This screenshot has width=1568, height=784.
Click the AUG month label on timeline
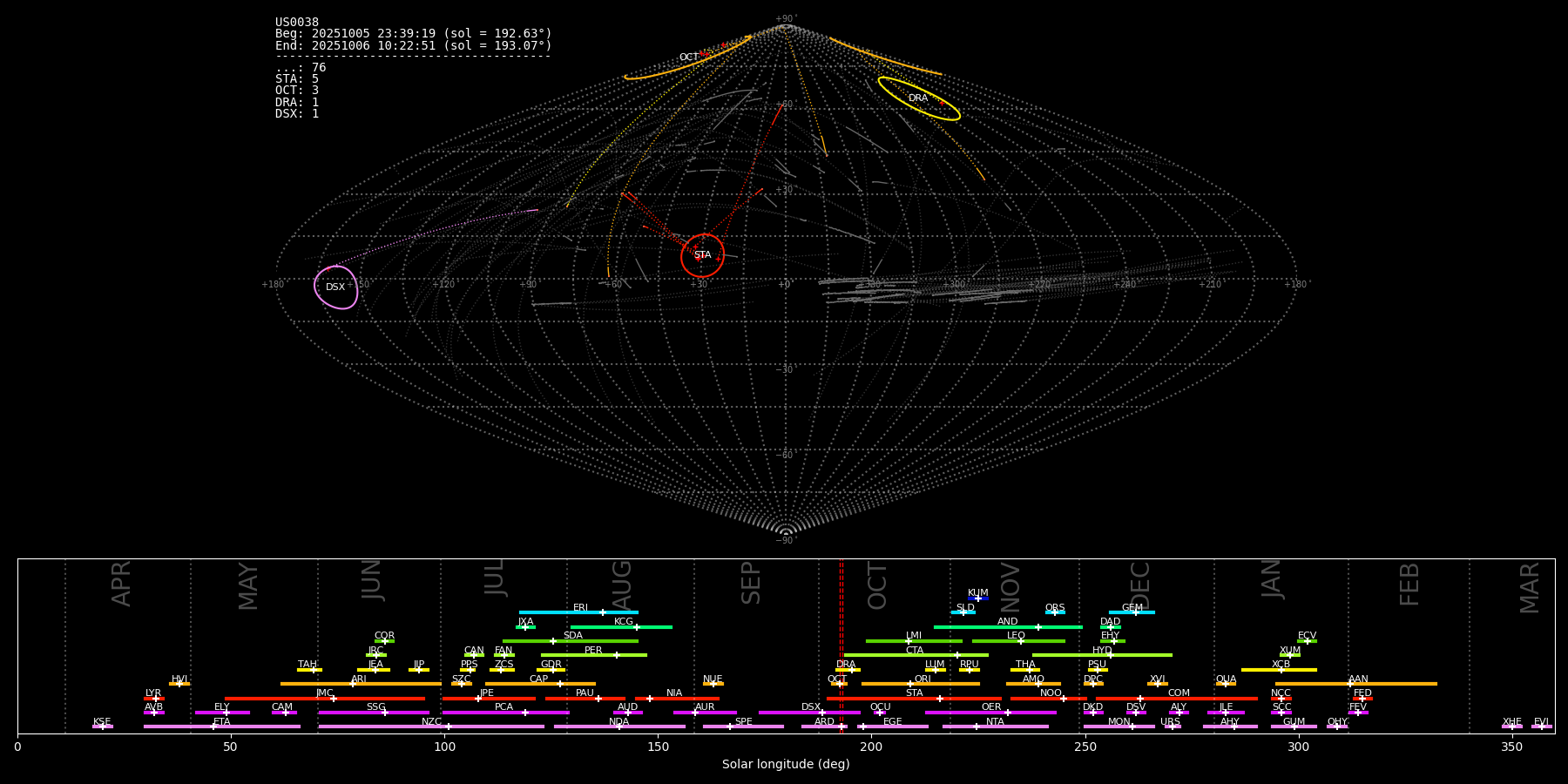[x=622, y=585]
